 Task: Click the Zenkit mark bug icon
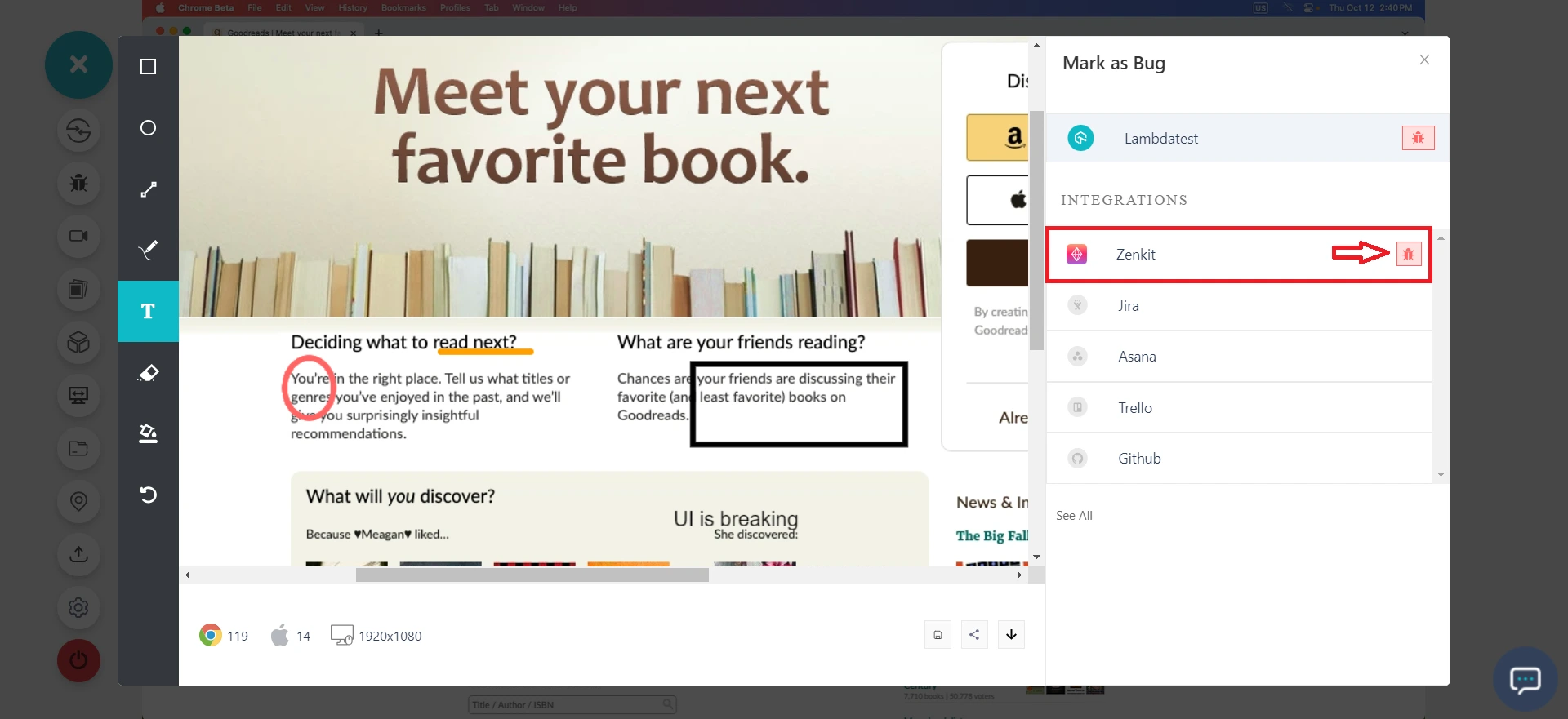point(1409,255)
